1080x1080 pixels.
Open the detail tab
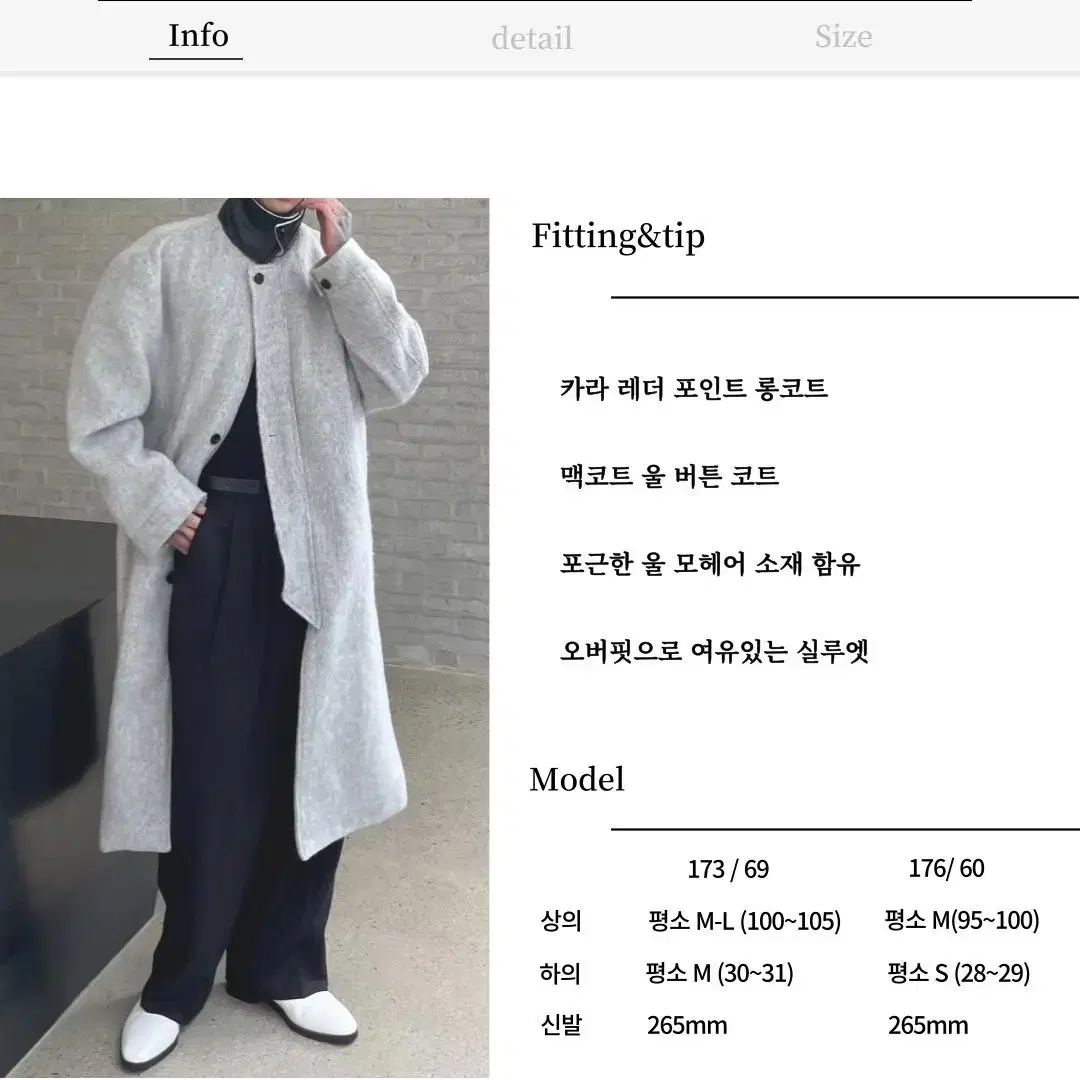532,38
